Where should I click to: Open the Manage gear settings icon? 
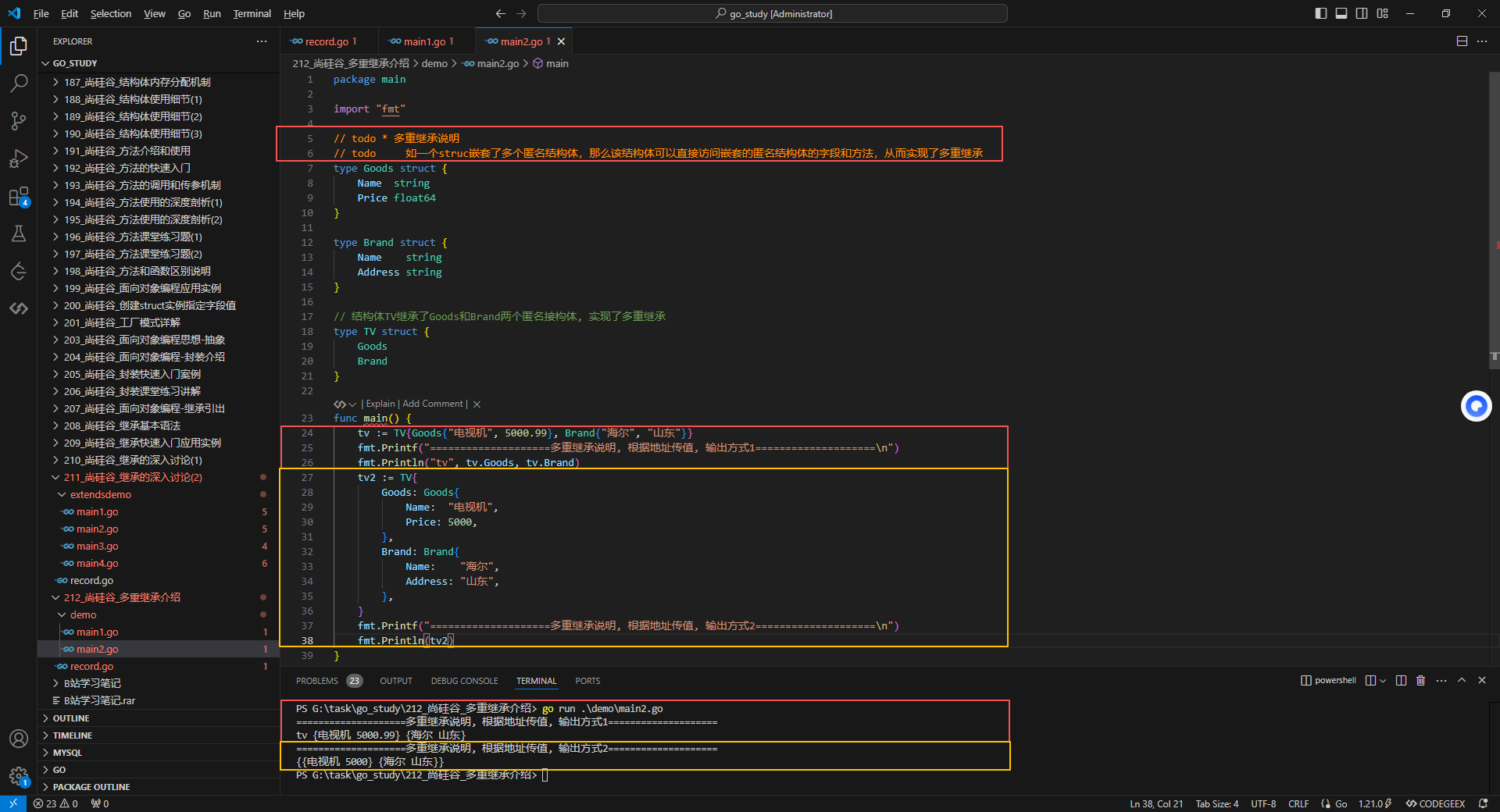tap(19, 776)
